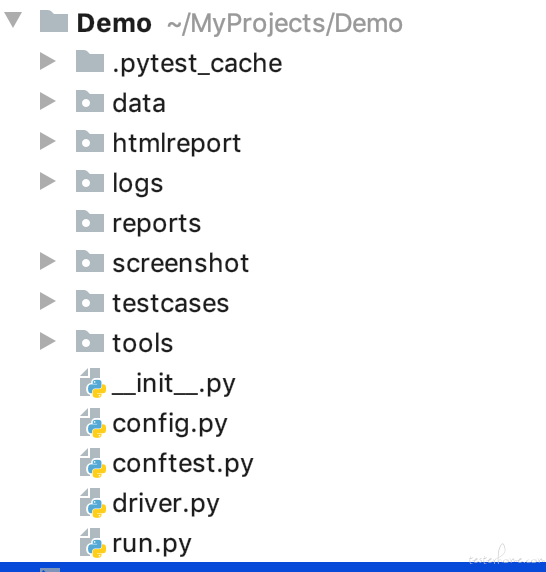Image resolution: width=546 pixels, height=572 pixels.
Task: Click the reports folder icon
Action: (x=90, y=221)
